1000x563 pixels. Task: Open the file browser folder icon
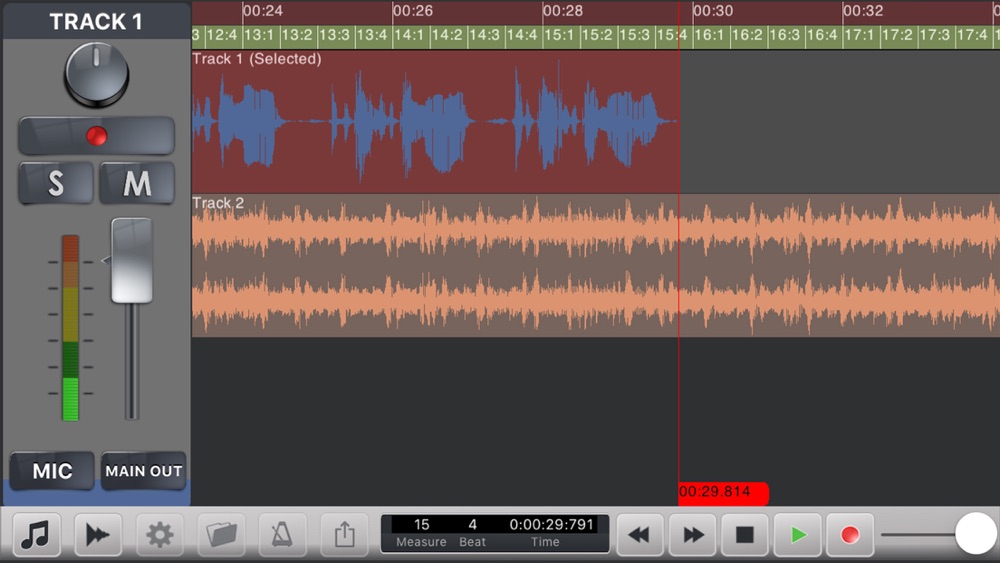(221, 534)
